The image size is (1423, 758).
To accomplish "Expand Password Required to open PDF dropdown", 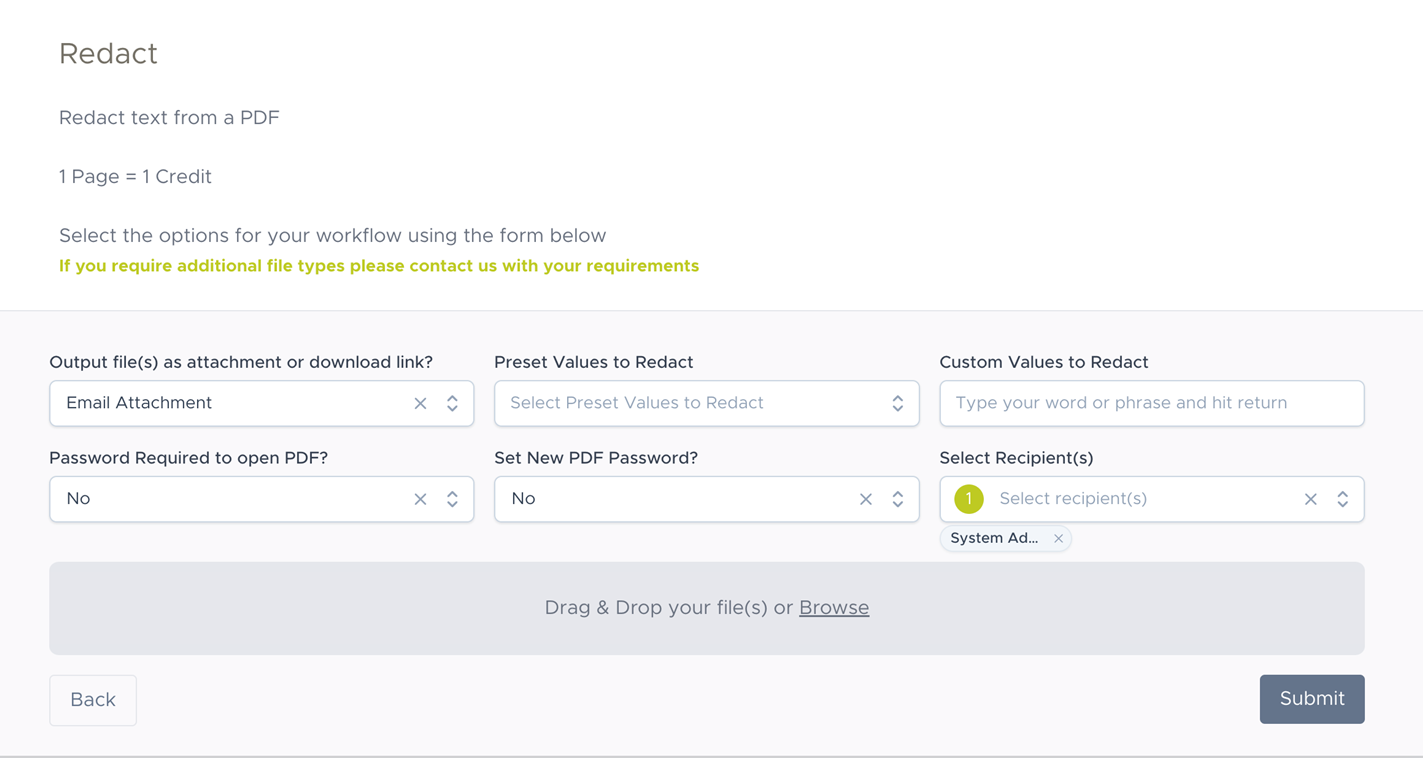I will click(452, 499).
